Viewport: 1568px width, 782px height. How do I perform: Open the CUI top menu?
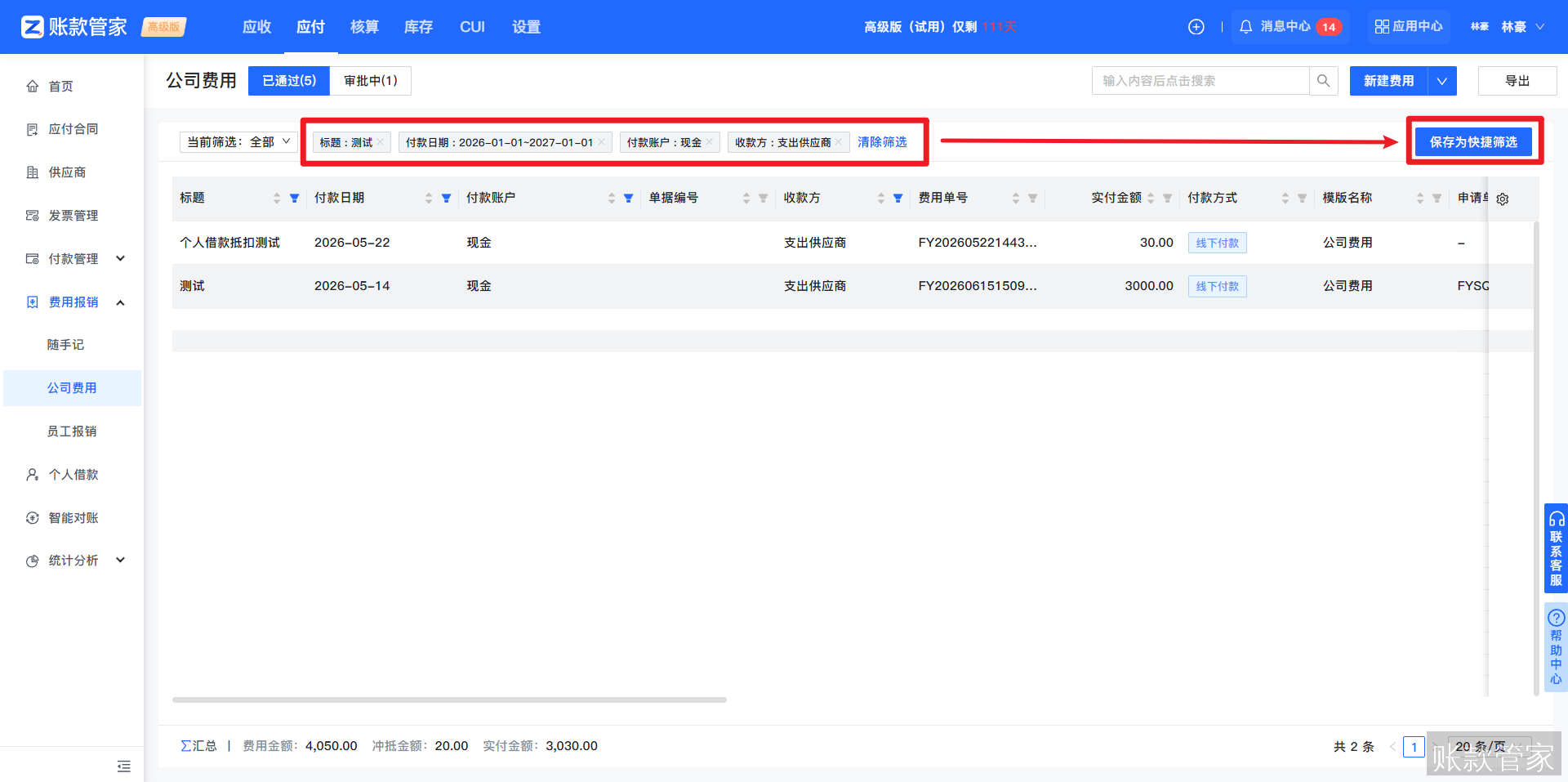point(472,27)
